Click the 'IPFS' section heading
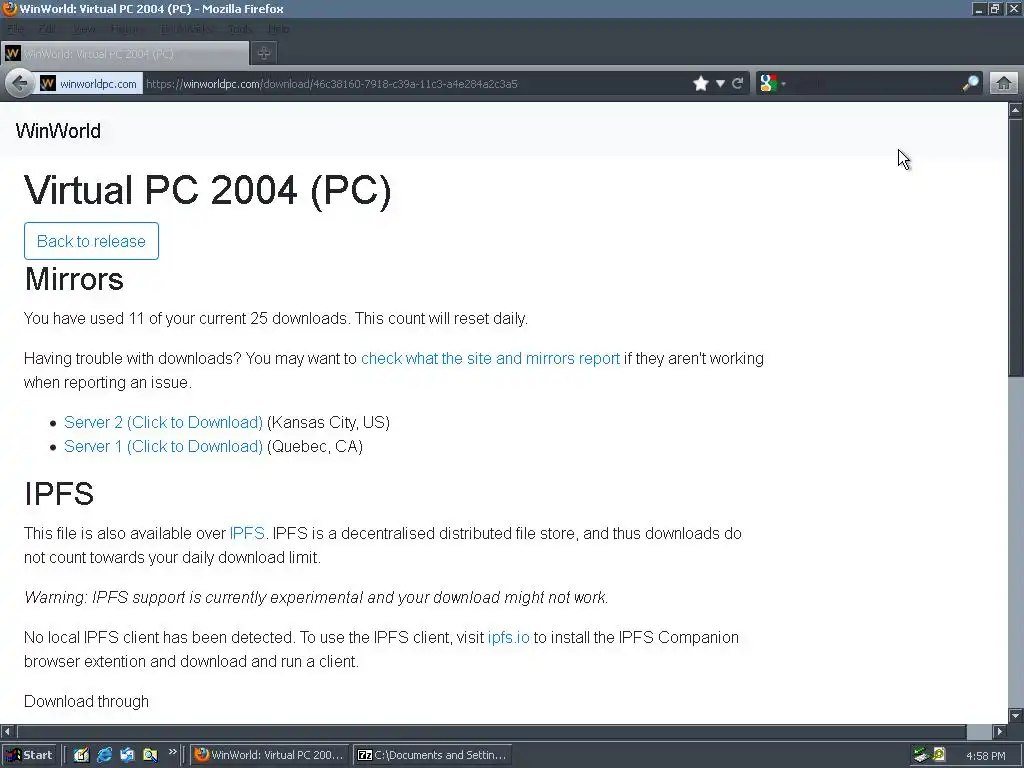This screenshot has height=768, width=1024. click(59, 494)
